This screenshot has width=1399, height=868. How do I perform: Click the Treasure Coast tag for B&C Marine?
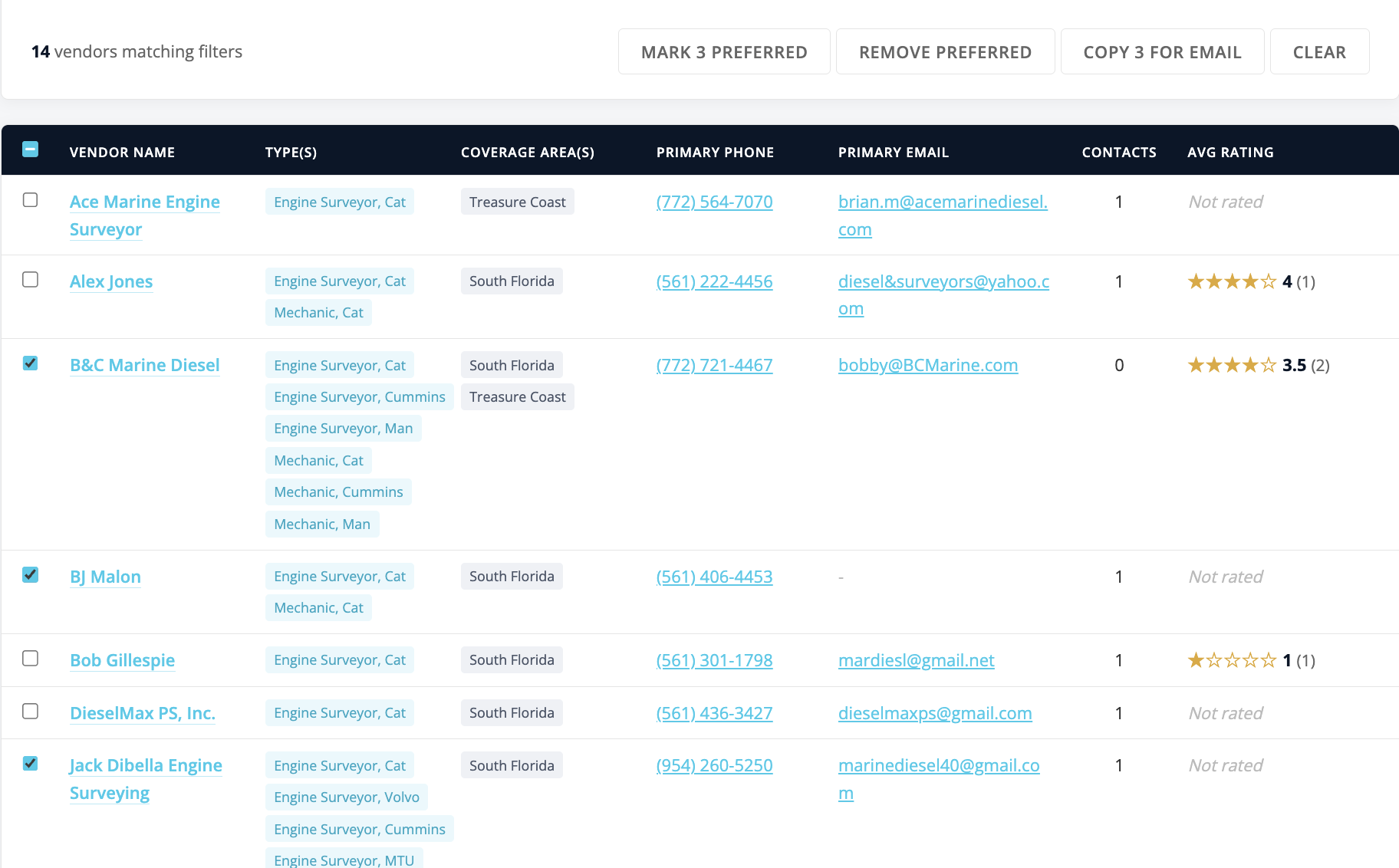click(x=518, y=396)
